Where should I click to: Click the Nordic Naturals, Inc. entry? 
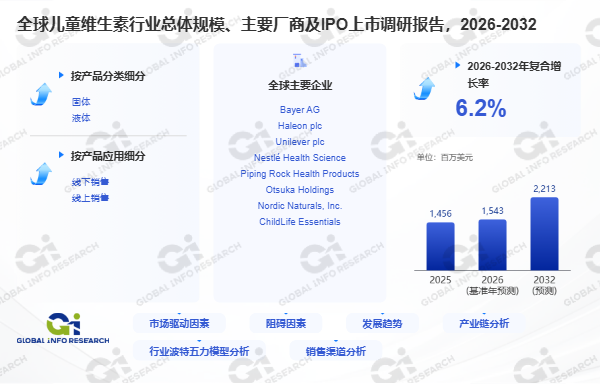[x=300, y=206]
